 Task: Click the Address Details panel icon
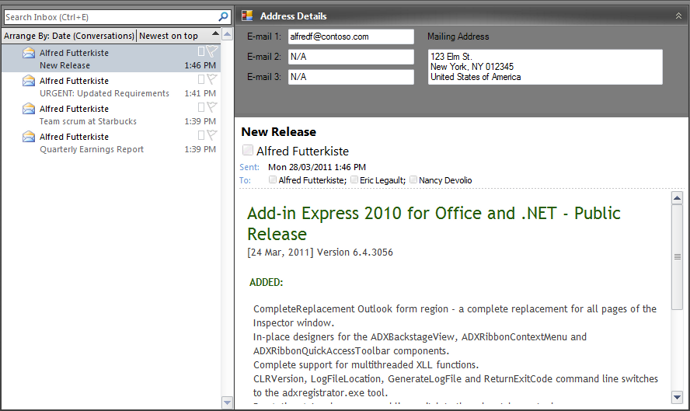[247, 16]
